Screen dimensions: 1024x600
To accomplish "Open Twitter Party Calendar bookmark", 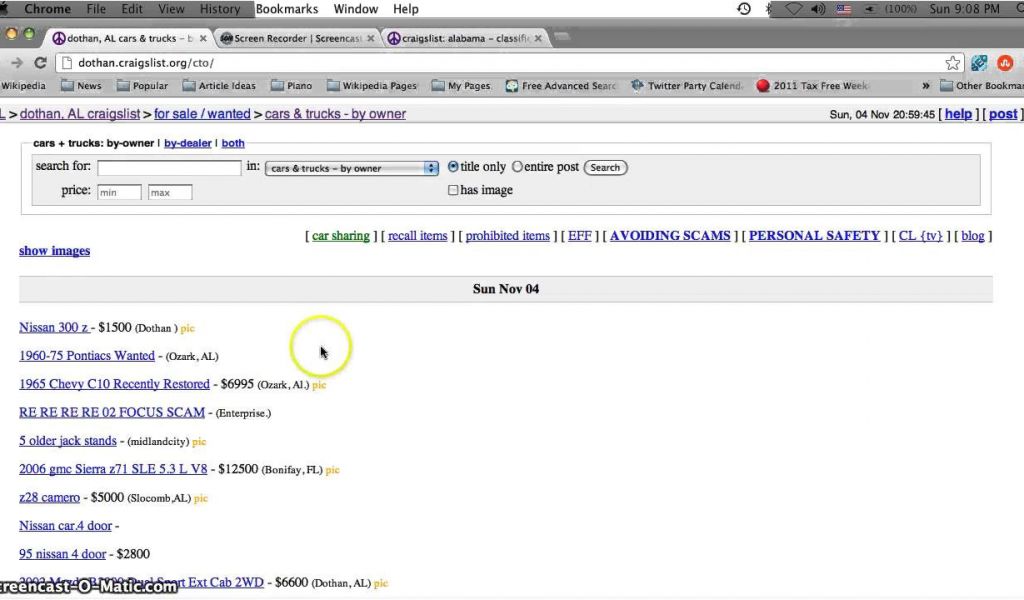I will click(686, 86).
